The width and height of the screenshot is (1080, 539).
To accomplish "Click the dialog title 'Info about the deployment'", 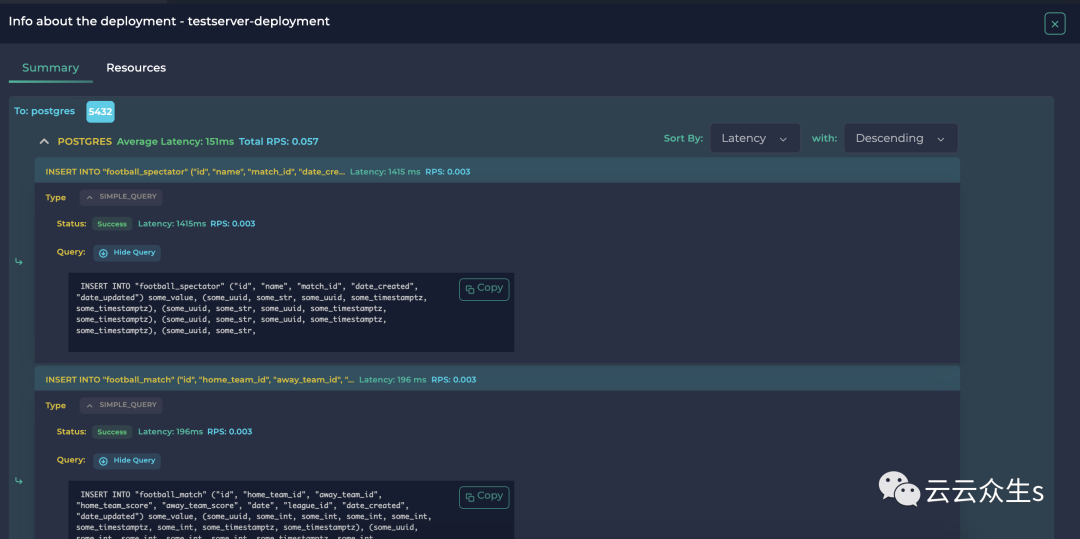I will pyautogui.click(x=169, y=21).
